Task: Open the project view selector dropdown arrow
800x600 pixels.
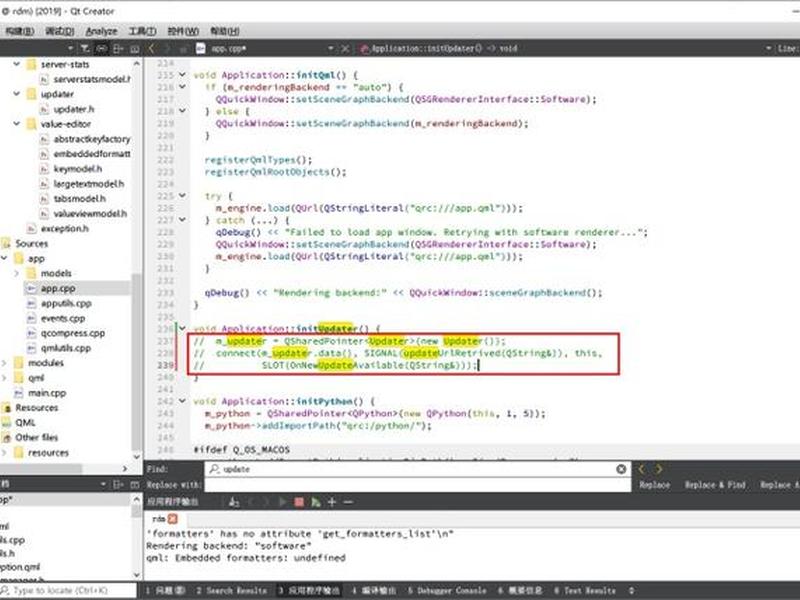Action: coord(70,48)
